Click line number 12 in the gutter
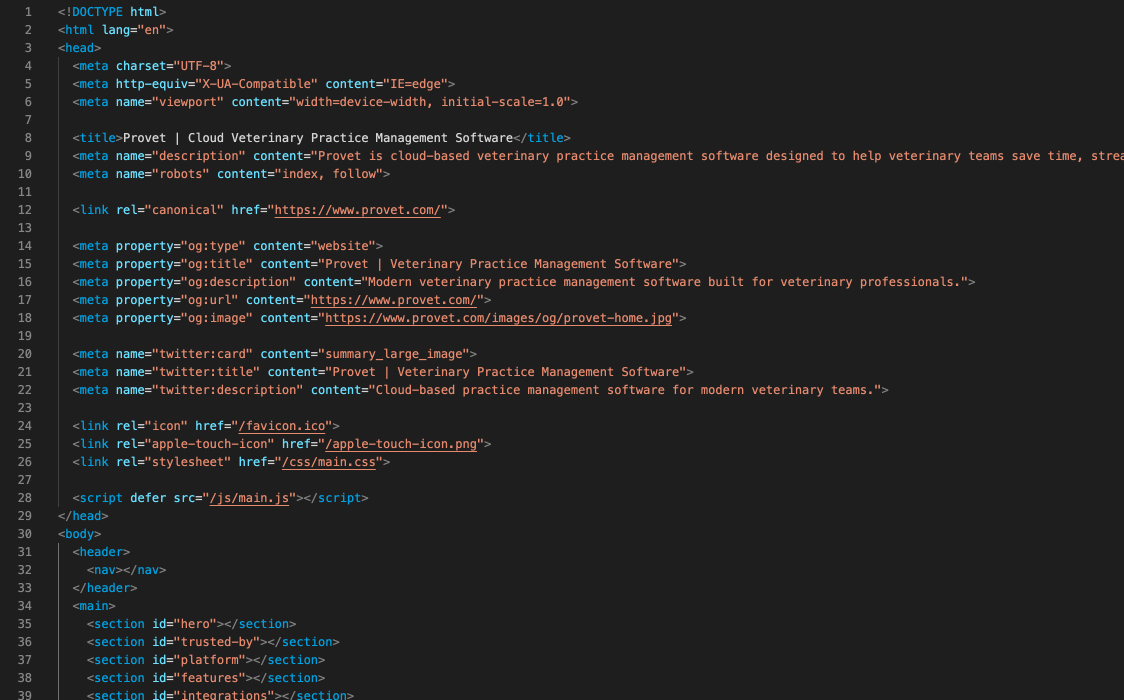 click(24, 210)
